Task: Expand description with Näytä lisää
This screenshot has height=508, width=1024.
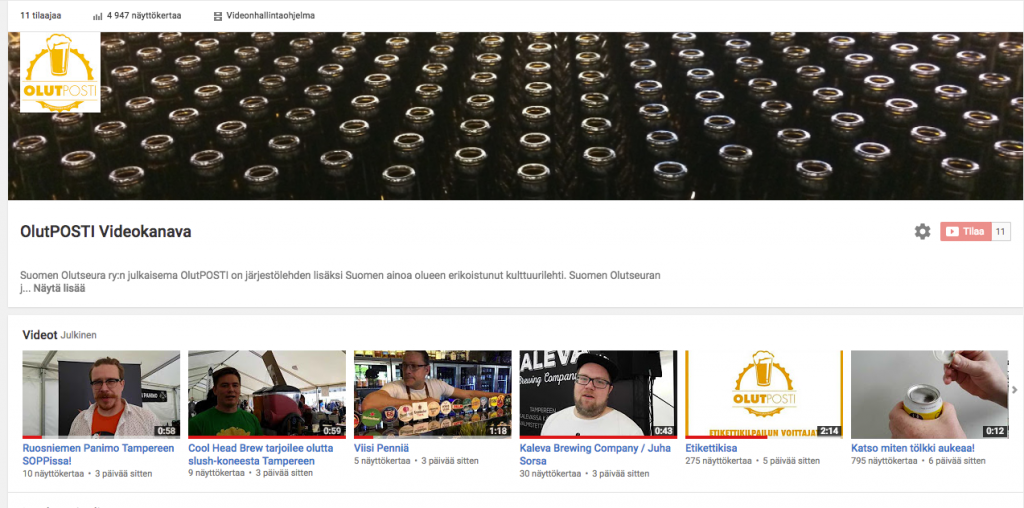Action: [x=59, y=288]
